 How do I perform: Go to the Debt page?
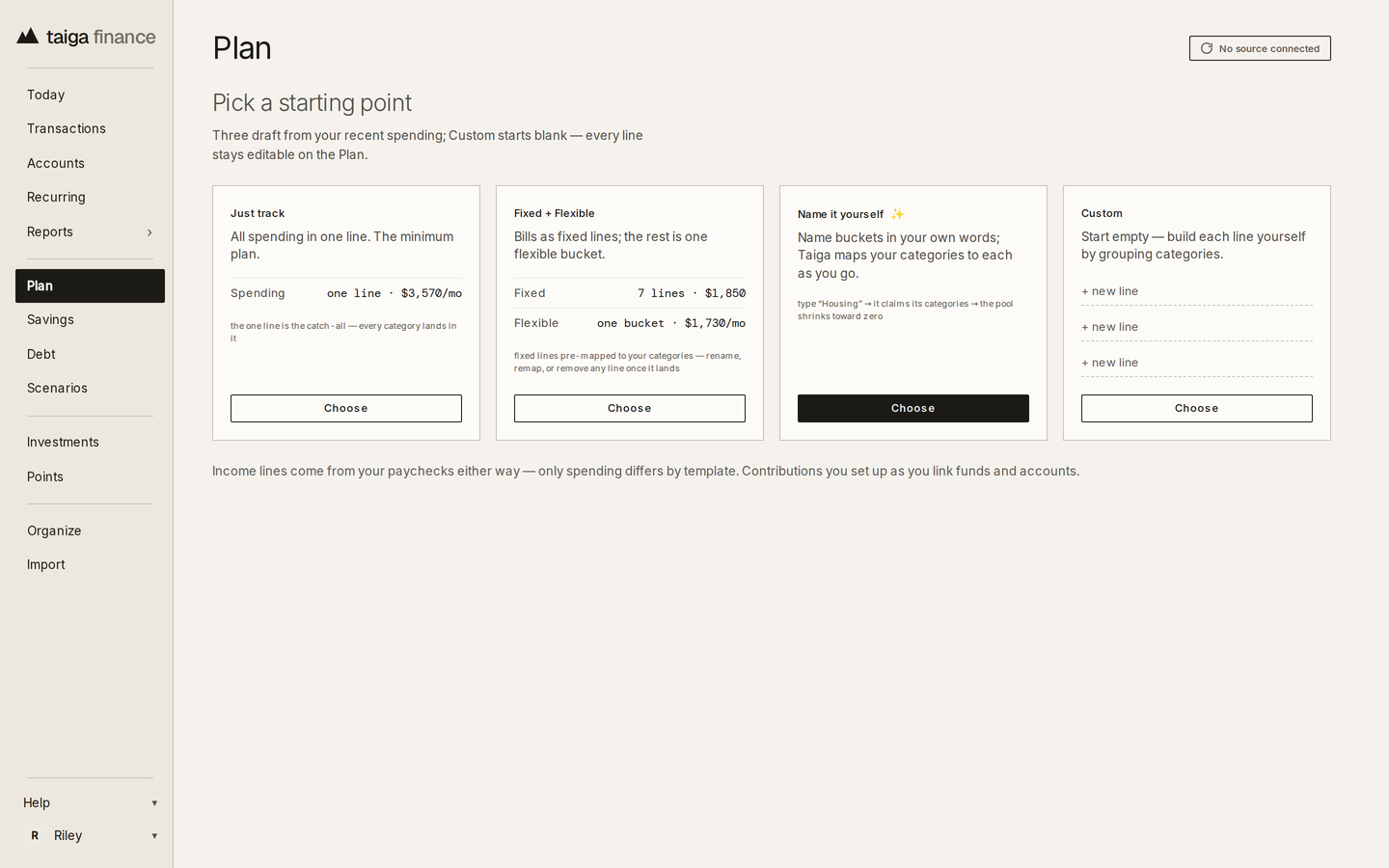(90, 354)
